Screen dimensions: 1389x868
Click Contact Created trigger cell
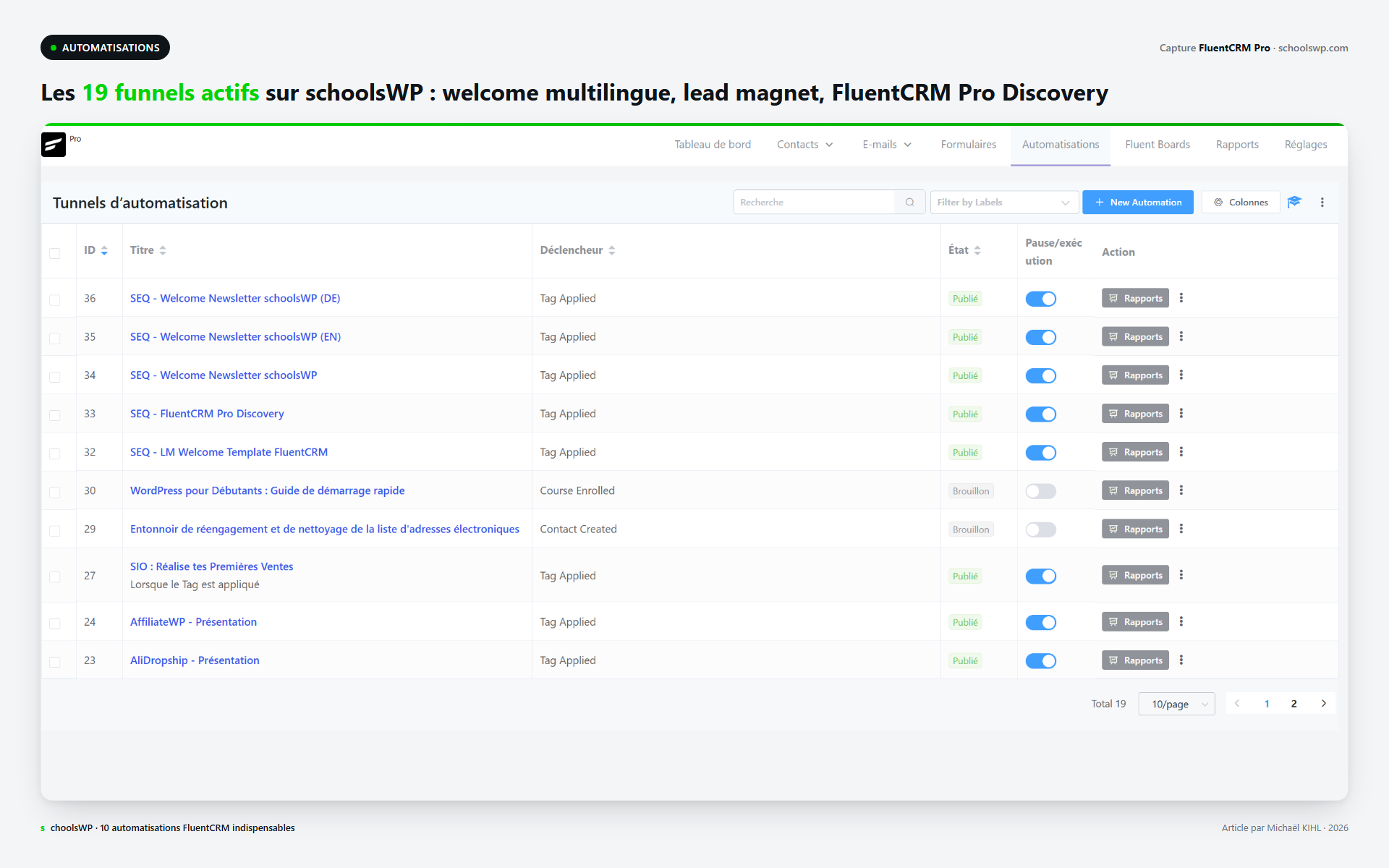pos(578,529)
